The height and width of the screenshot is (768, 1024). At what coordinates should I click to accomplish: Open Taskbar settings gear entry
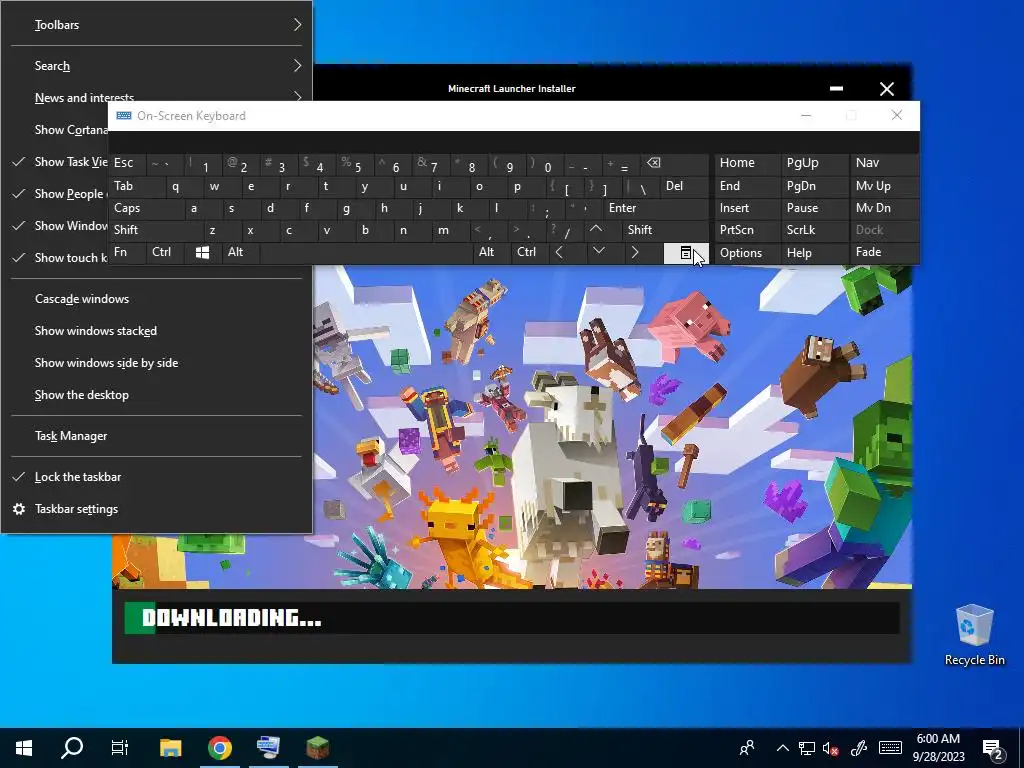[157, 509]
